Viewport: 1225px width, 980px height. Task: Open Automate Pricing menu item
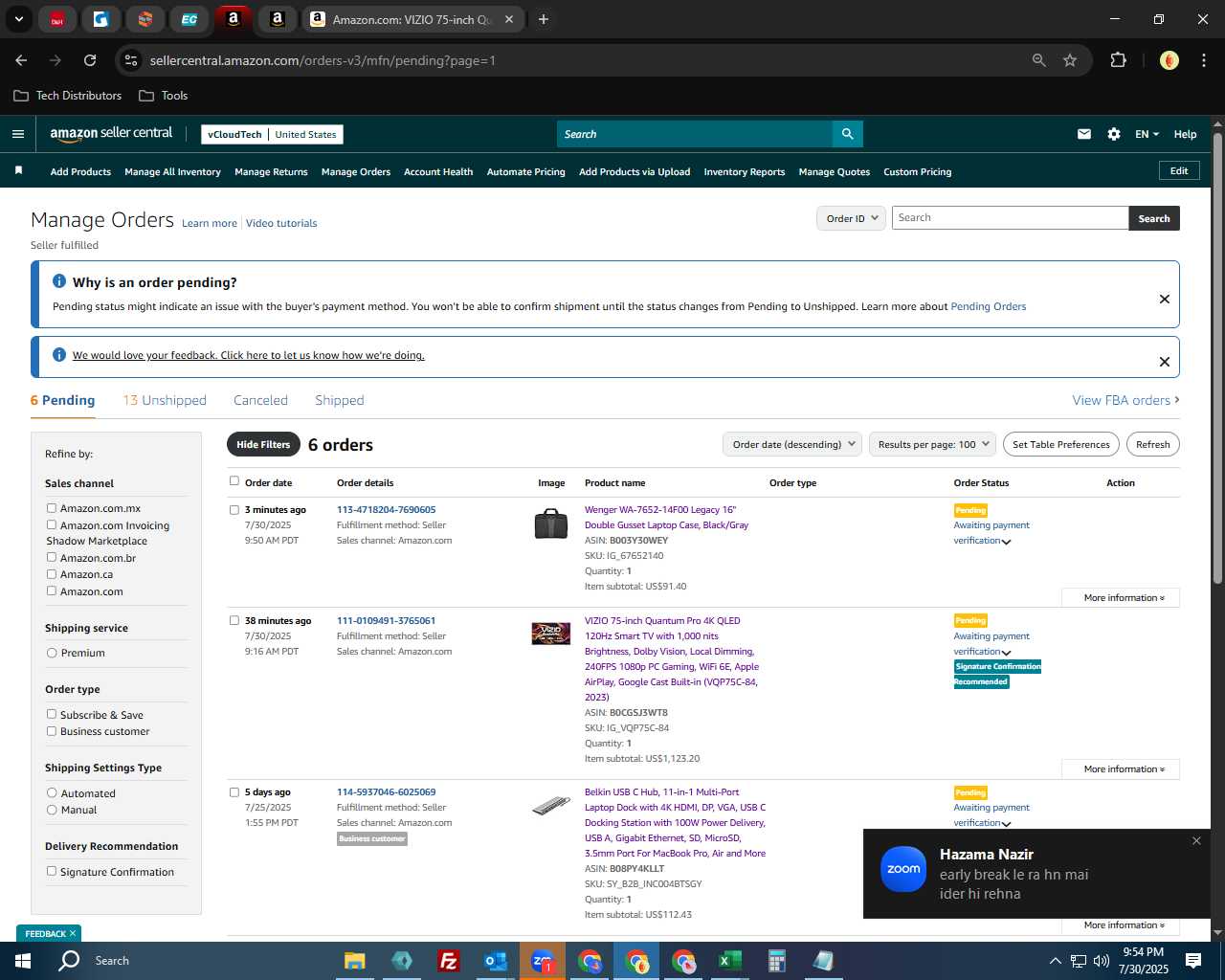(x=526, y=171)
